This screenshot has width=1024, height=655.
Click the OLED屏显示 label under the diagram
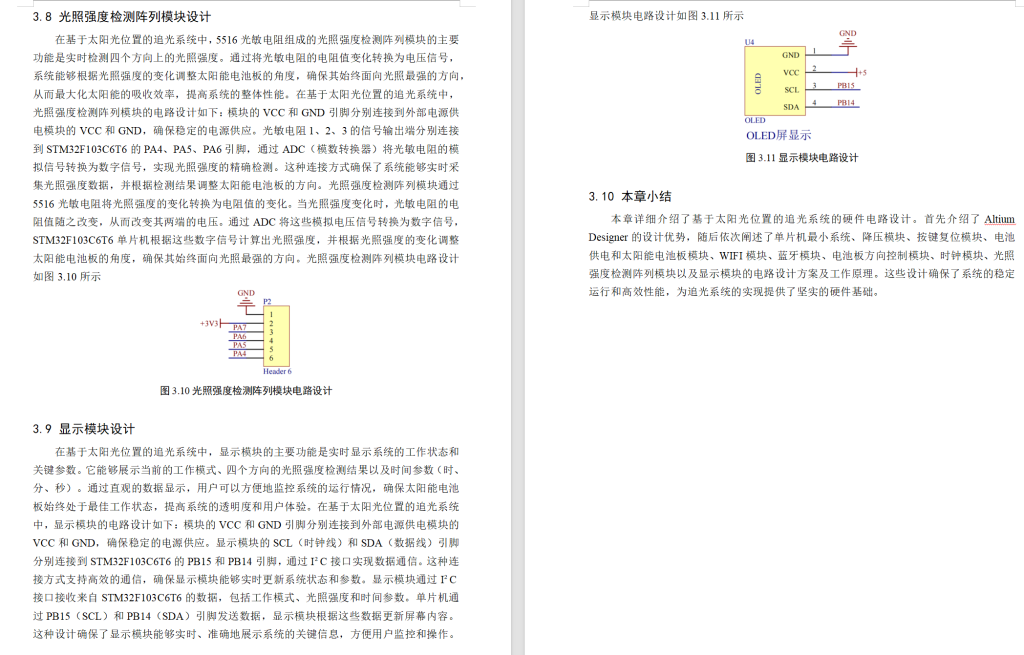pyautogui.click(x=779, y=134)
